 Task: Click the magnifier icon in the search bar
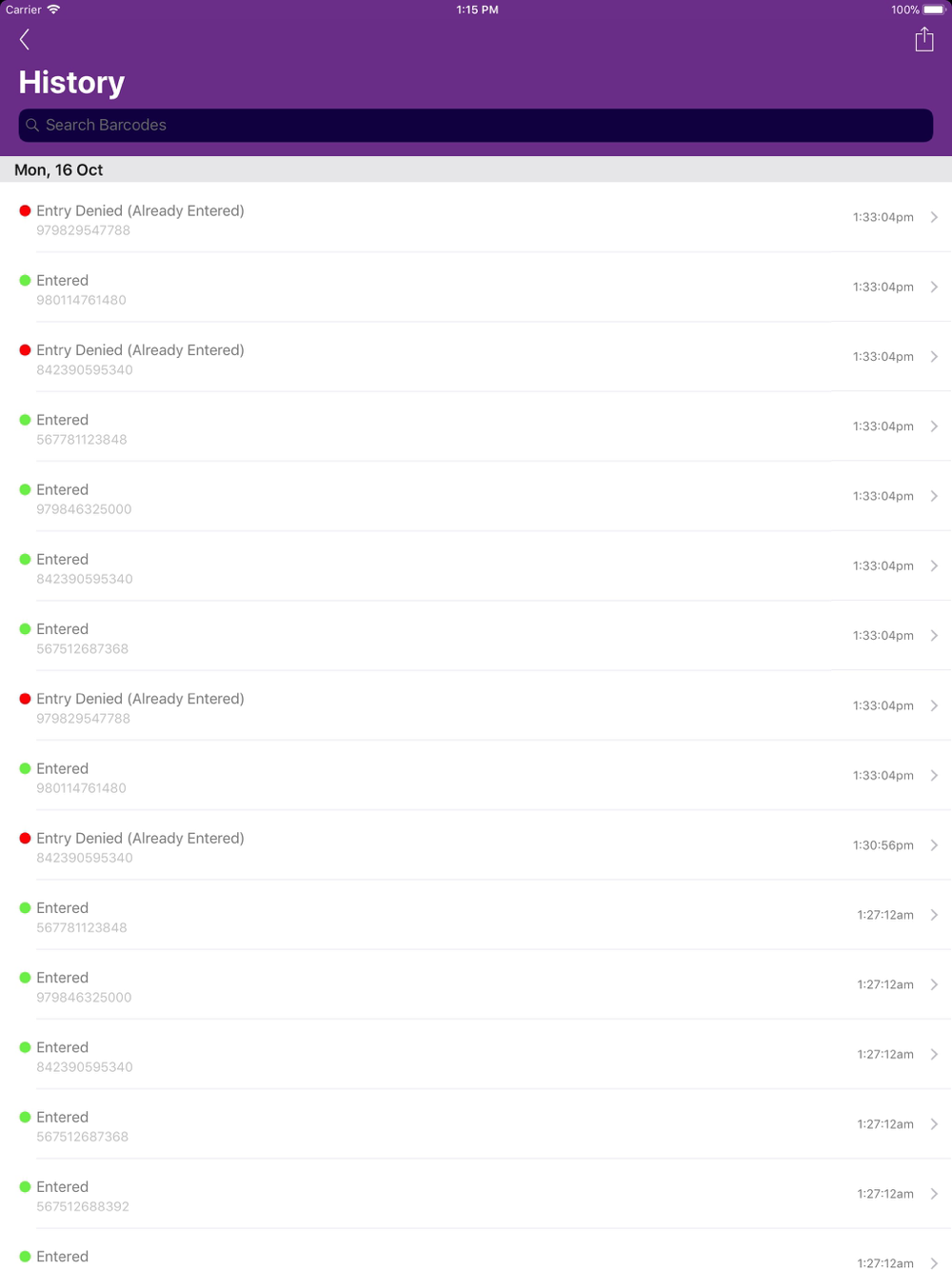click(32, 126)
